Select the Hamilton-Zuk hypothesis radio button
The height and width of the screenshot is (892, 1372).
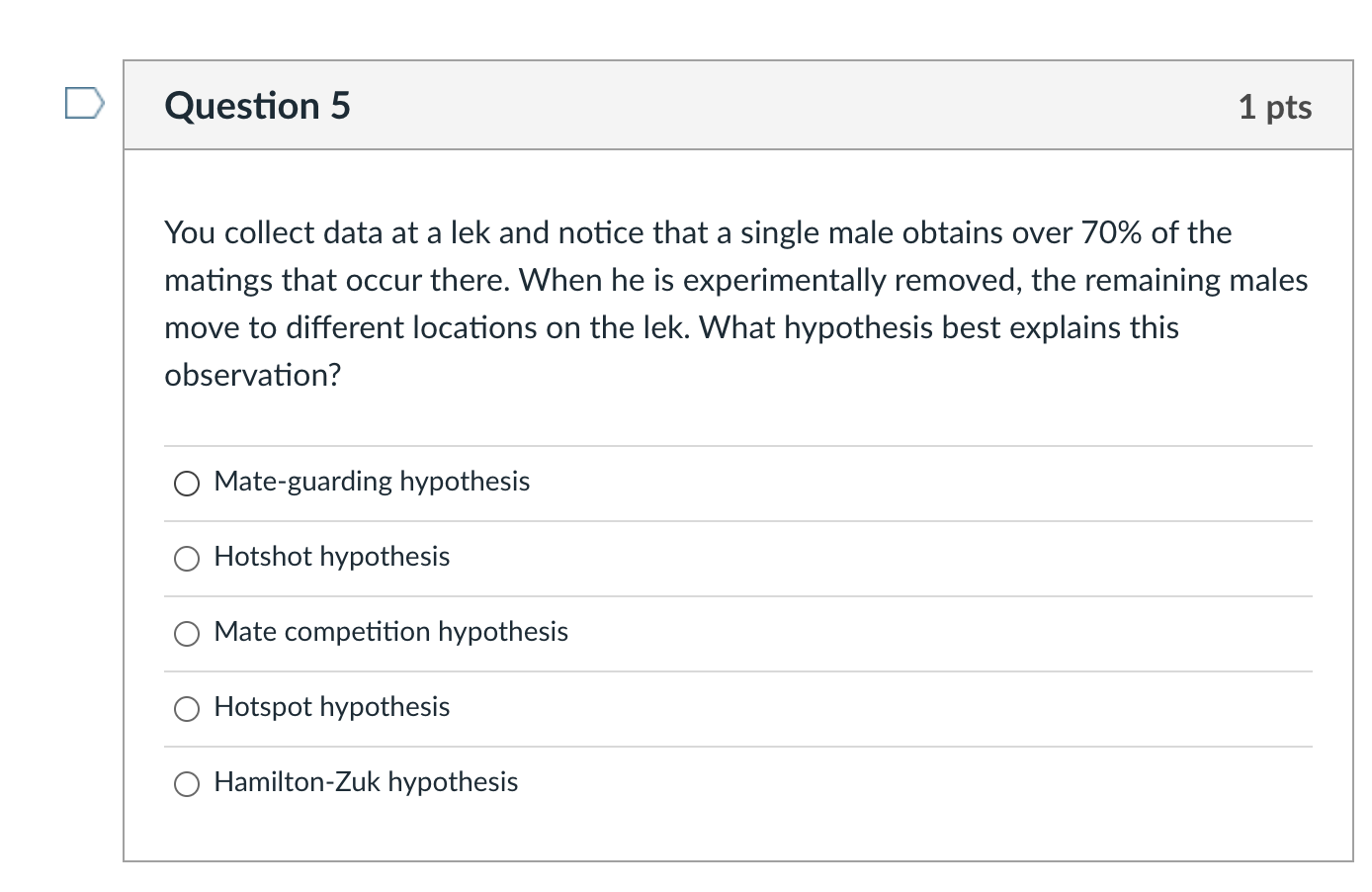point(187,783)
